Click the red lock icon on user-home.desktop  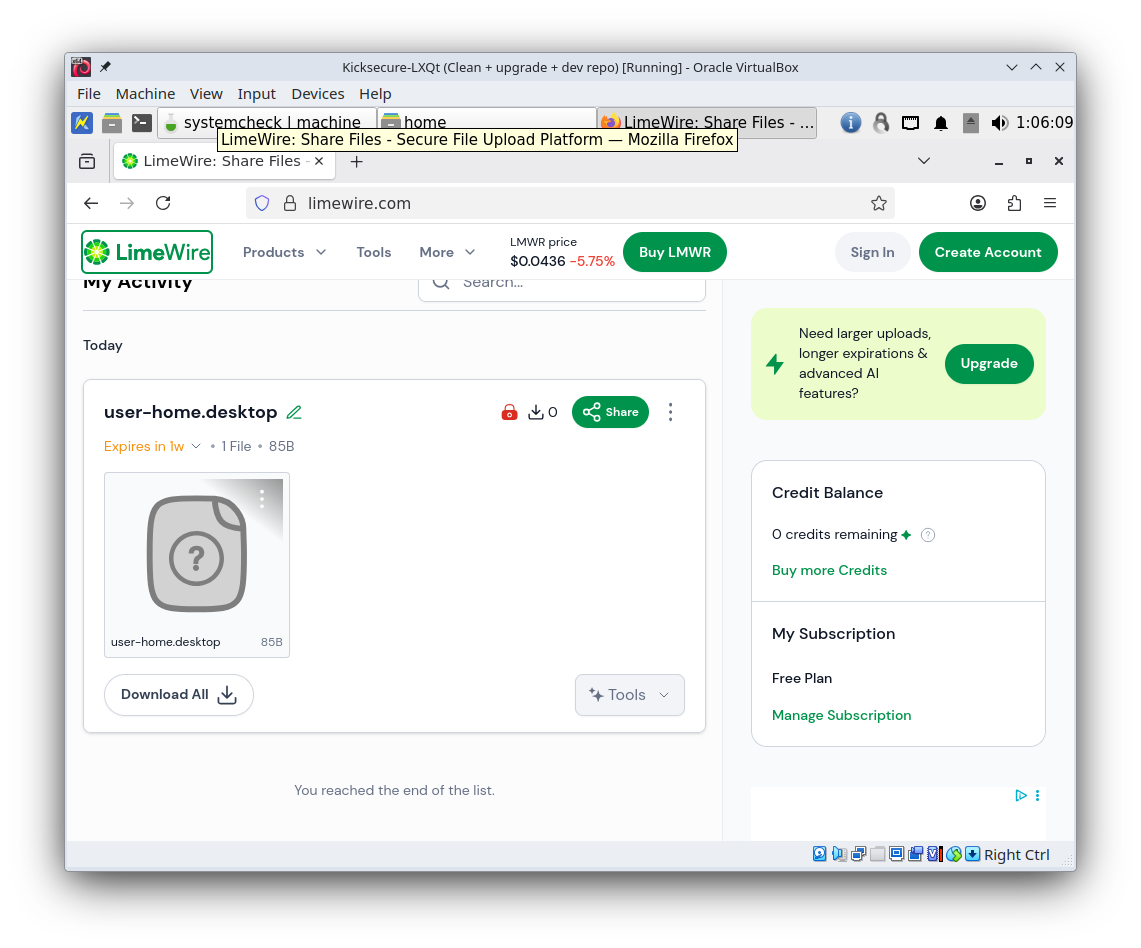[509, 412]
